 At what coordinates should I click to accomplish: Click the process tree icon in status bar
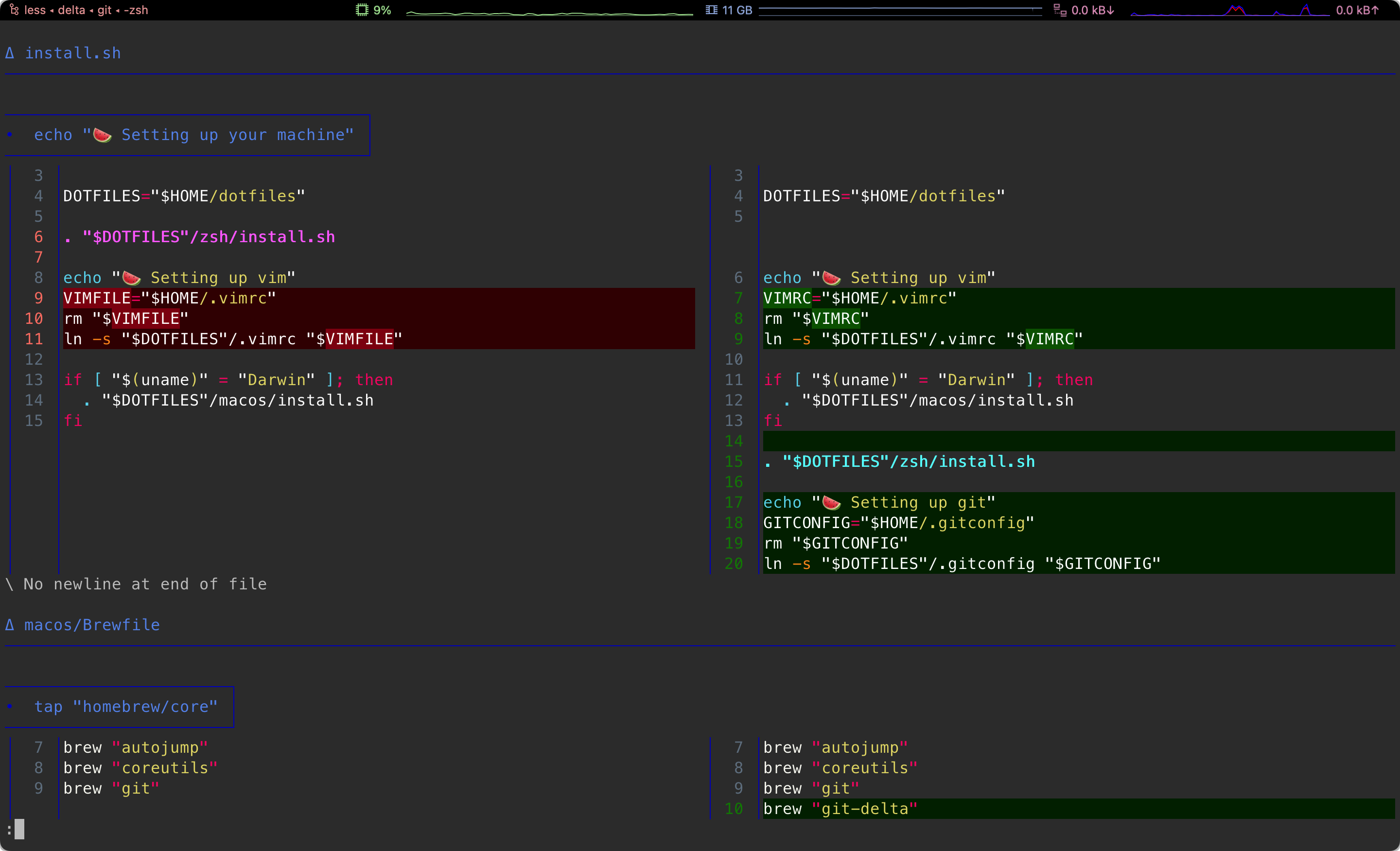pos(14,10)
